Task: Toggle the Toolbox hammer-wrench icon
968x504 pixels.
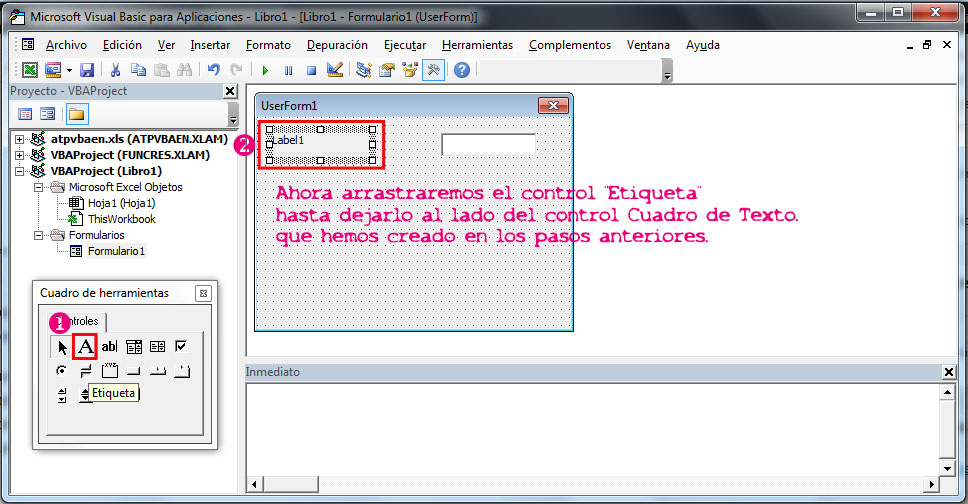Action: [x=433, y=70]
